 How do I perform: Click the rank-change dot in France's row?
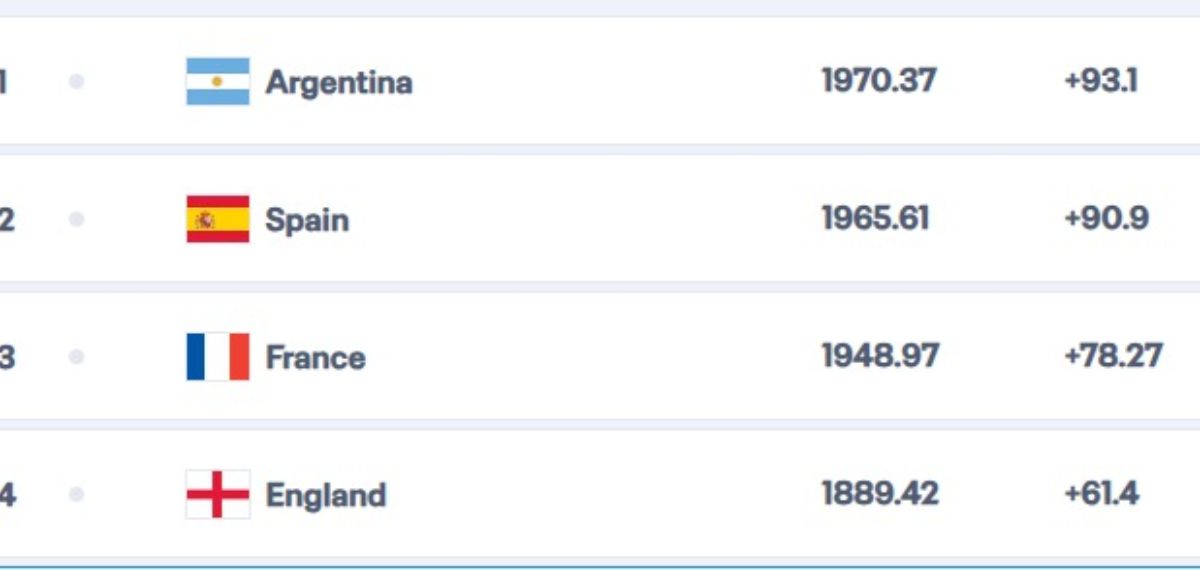pyautogui.click(x=76, y=357)
